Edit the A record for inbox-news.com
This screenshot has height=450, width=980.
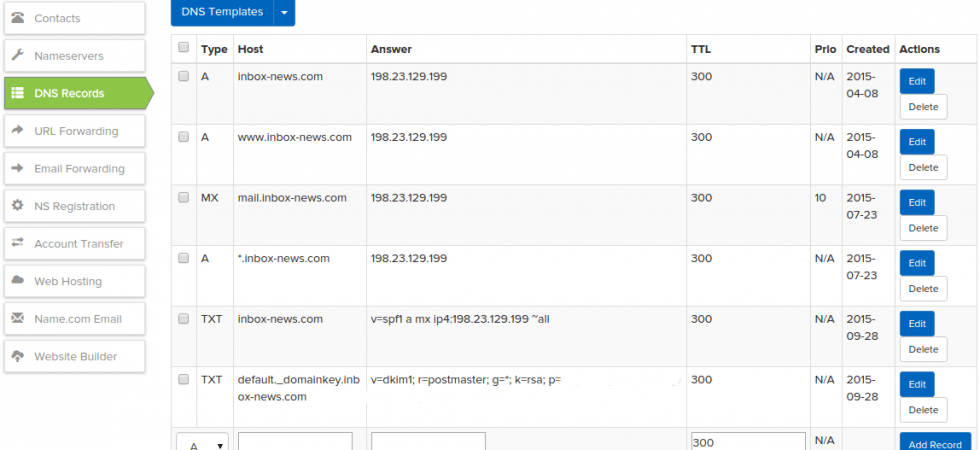[917, 81]
